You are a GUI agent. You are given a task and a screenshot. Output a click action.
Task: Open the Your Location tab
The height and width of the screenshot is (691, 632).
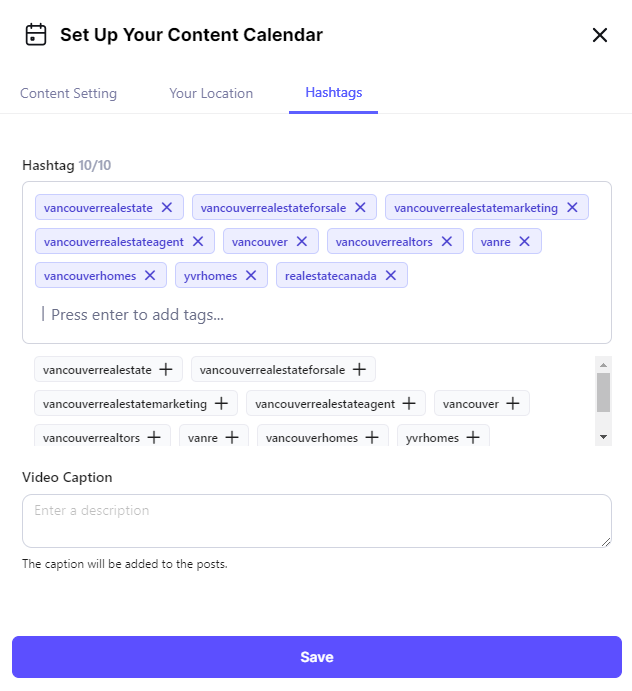pos(211,93)
